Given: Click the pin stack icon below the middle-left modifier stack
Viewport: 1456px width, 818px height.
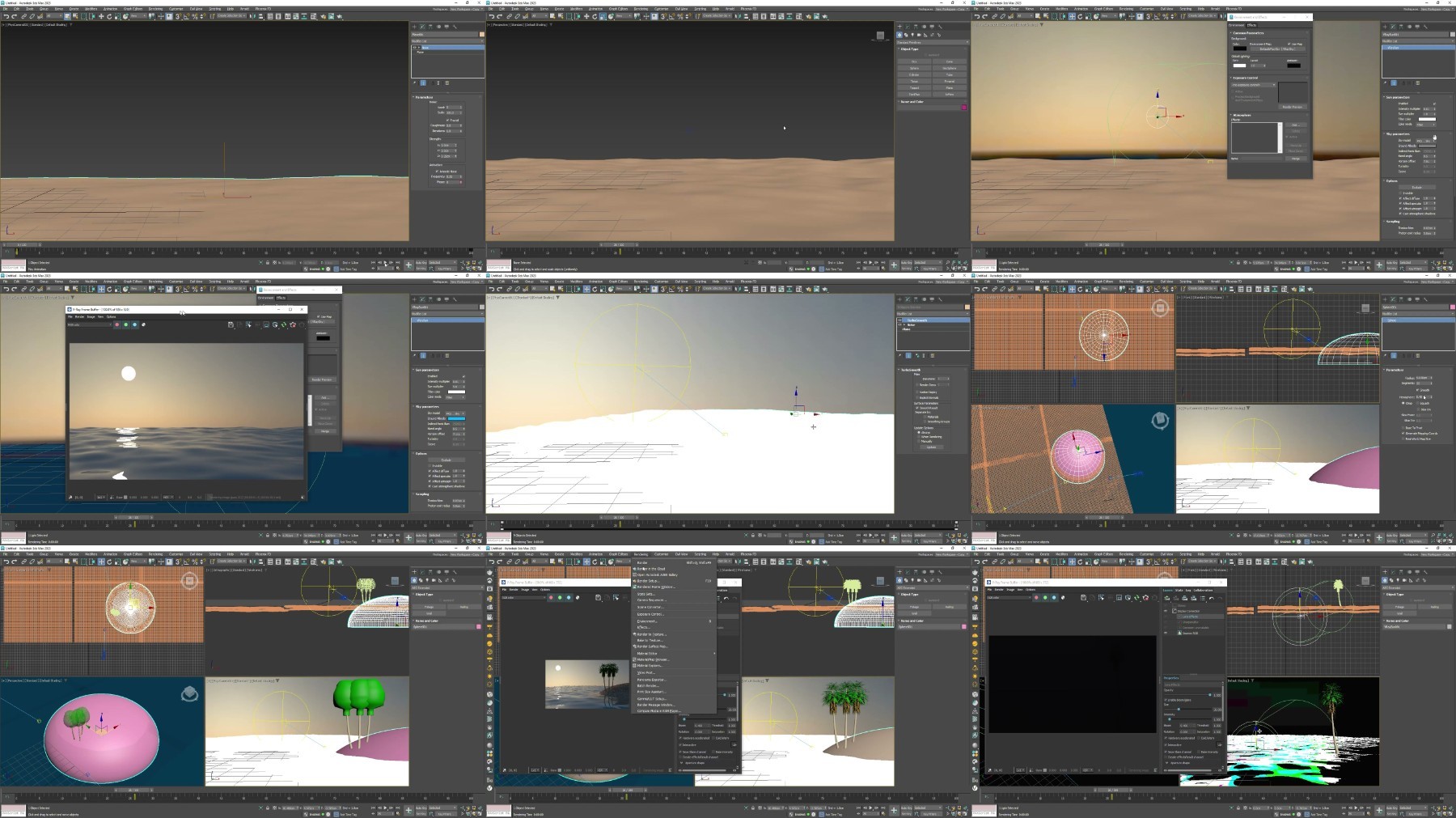Looking at the screenshot, I should tap(415, 355).
